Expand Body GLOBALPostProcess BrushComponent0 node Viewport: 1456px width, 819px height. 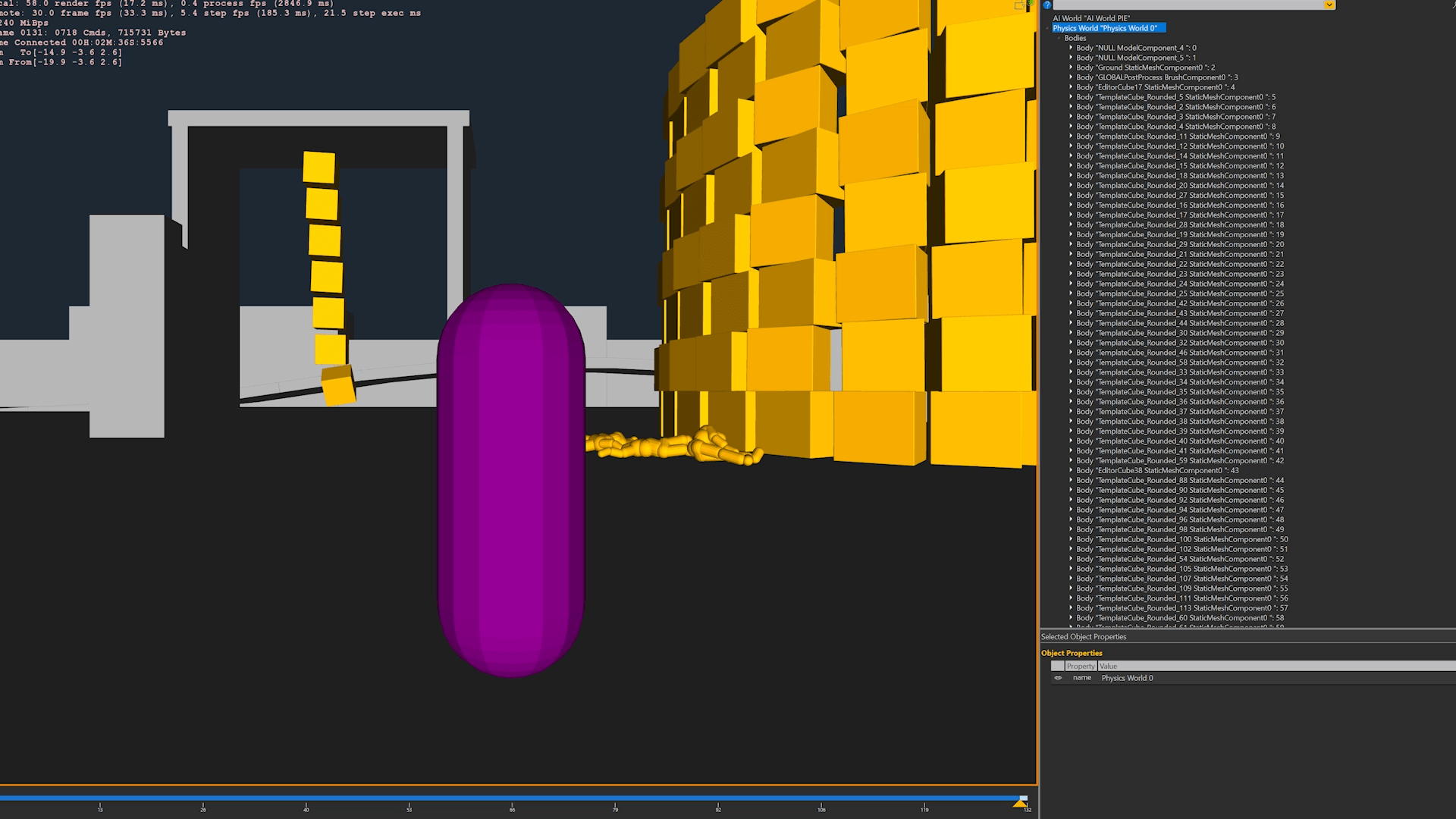click(1071, 77)
